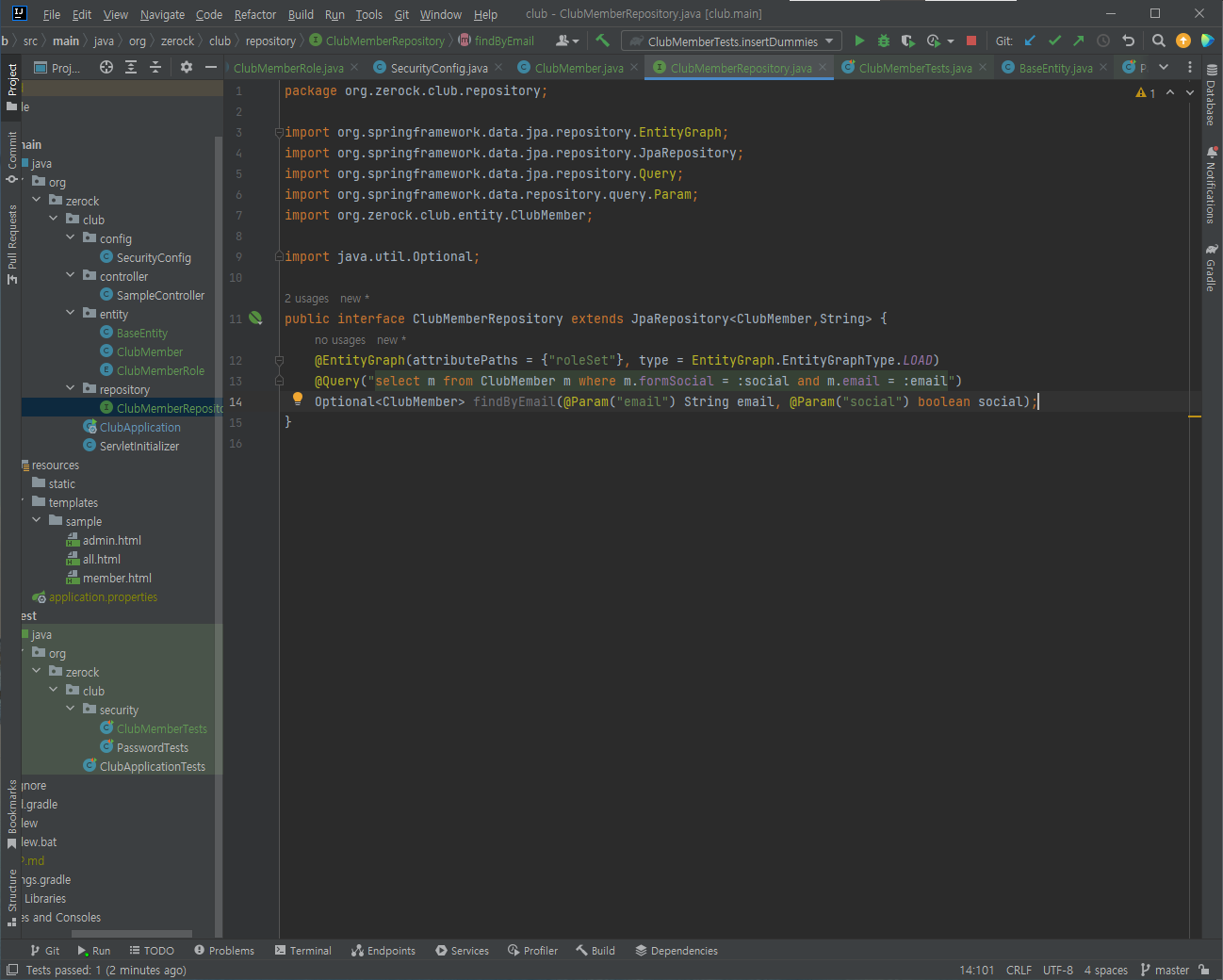
Task: Expand all in Project panel
Action: [x=131, y=67]
